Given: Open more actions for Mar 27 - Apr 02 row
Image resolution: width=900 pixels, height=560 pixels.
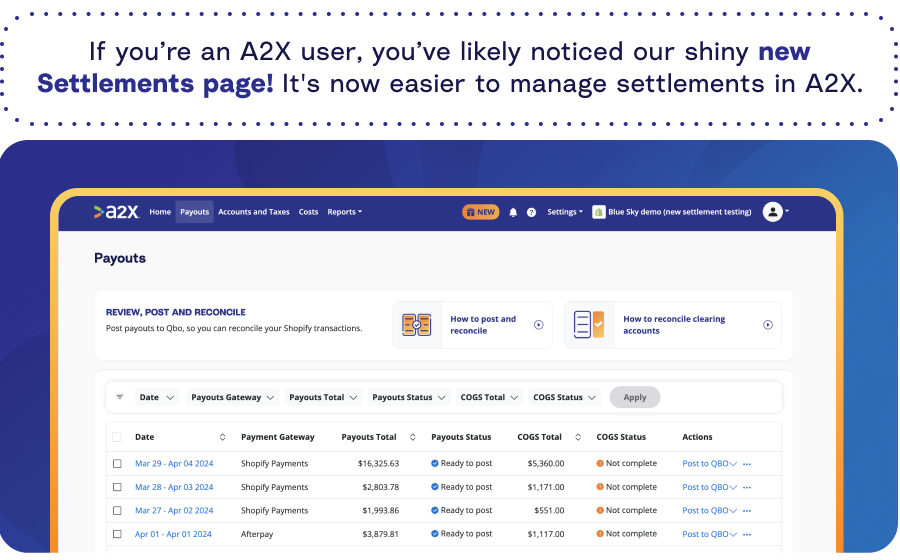Looking at the screenshot, I should click(747, 511).
